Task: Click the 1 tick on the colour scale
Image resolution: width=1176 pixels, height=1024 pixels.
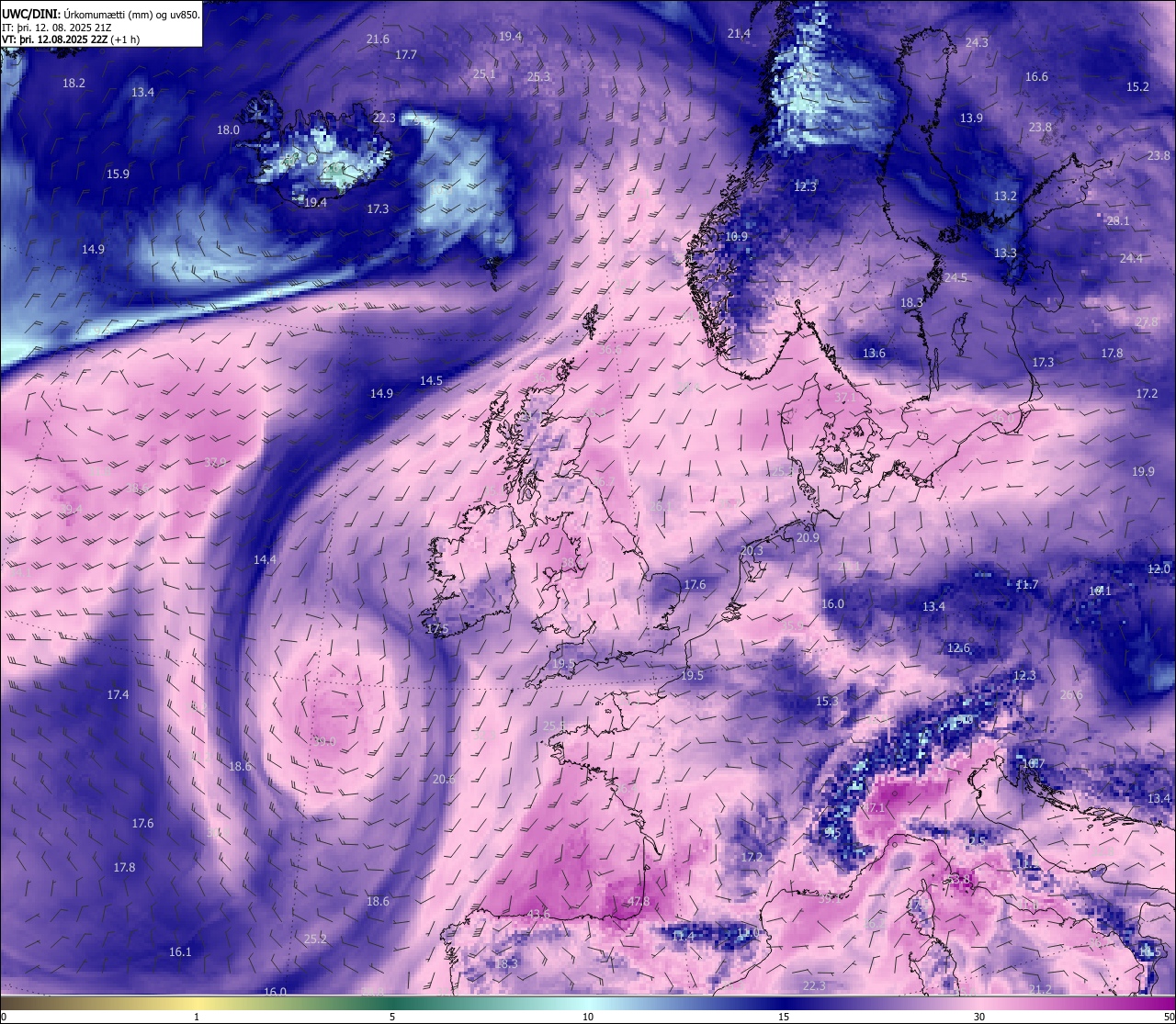Action: click(197, 1017)
